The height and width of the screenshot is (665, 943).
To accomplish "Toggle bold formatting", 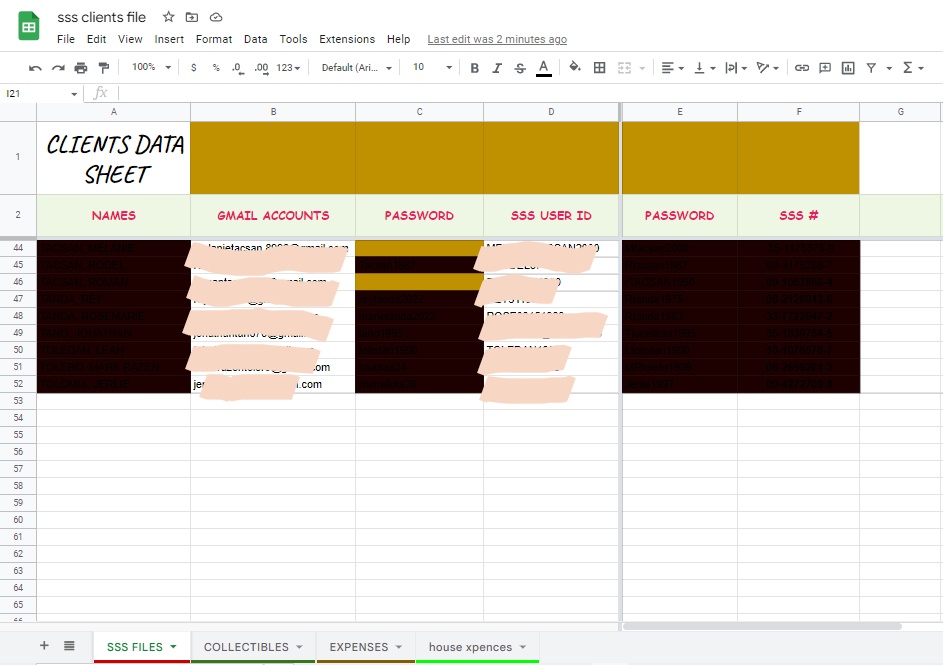I will (475, 68).
